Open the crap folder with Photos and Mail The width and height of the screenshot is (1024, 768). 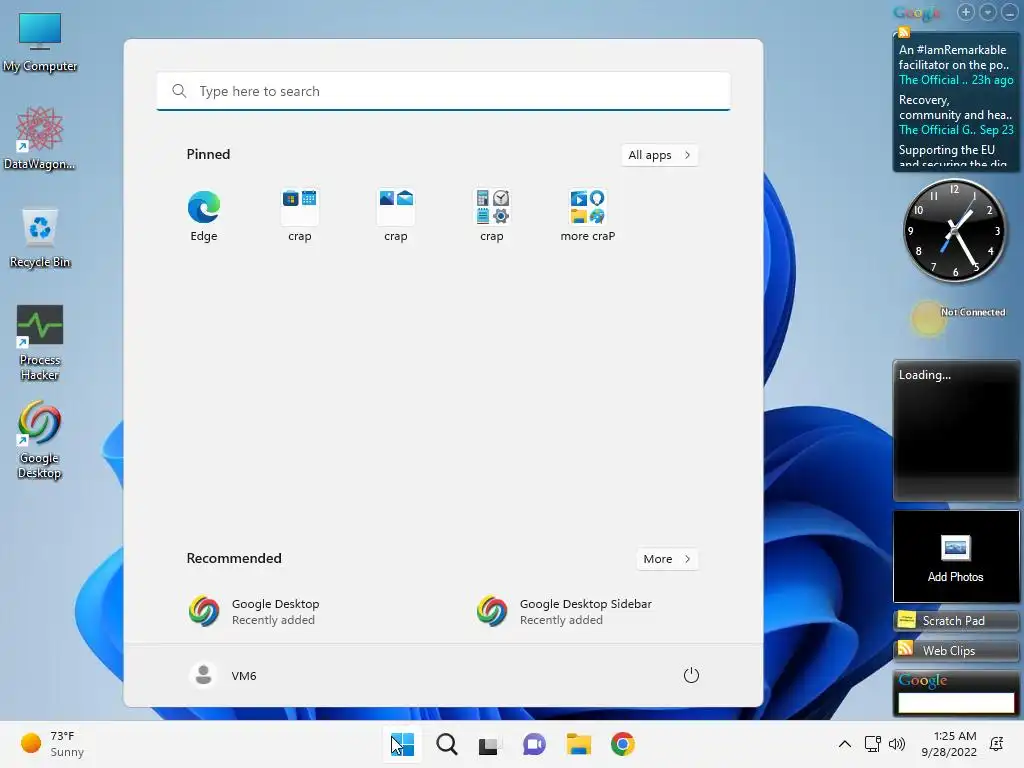click(396, 216)
